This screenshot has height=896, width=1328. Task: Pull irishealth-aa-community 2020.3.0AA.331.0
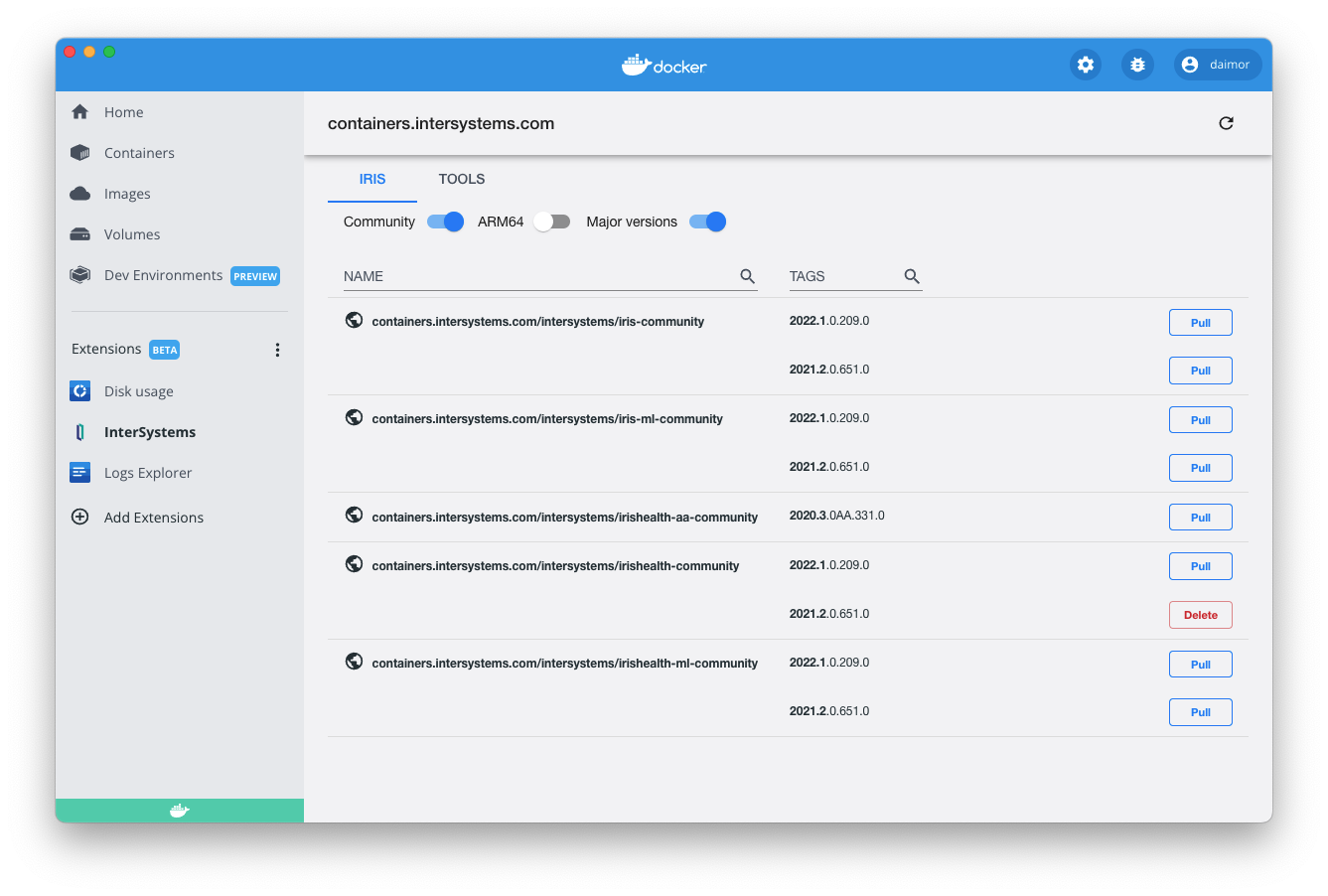pyautogui.click(x=1200, y=518)
